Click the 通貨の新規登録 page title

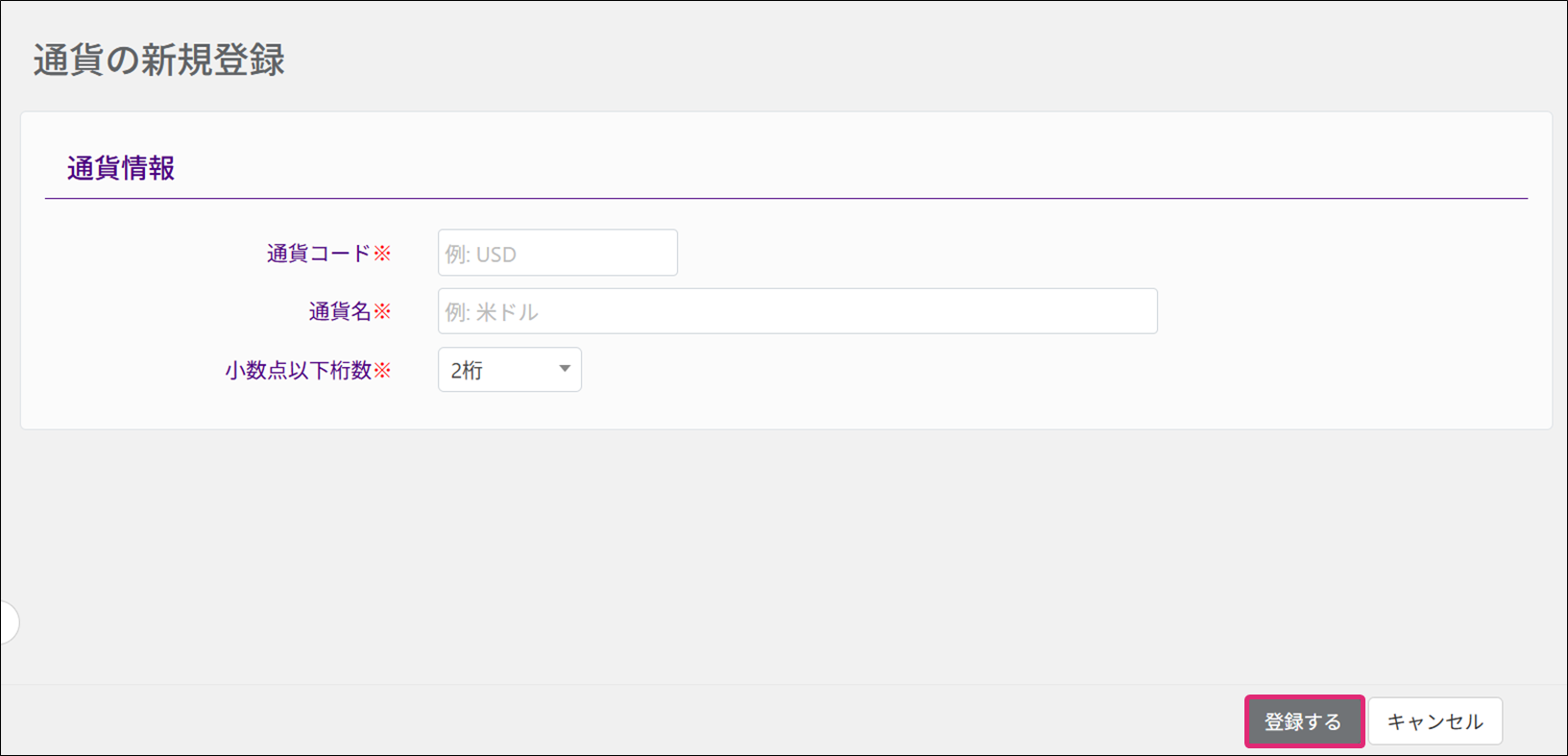[159, 60]
